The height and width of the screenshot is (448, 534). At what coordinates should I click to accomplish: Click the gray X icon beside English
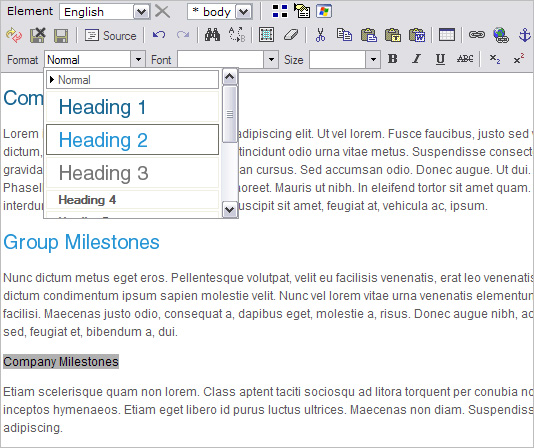pyautogui.click(x=162, y=11)
